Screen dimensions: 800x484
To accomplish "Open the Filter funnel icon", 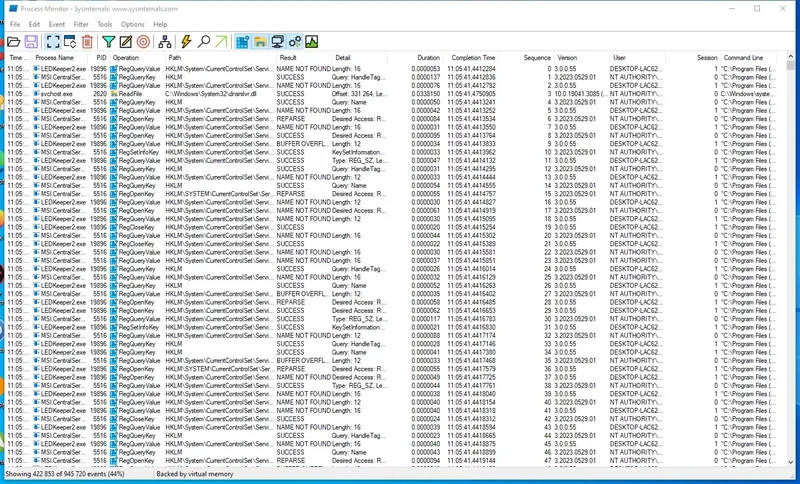I will tap(108, 42).
